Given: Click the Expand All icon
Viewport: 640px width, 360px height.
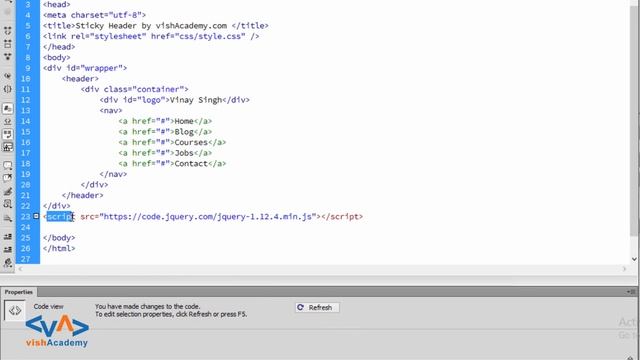Looking at the screenshot, I should (x=7, y=56).
